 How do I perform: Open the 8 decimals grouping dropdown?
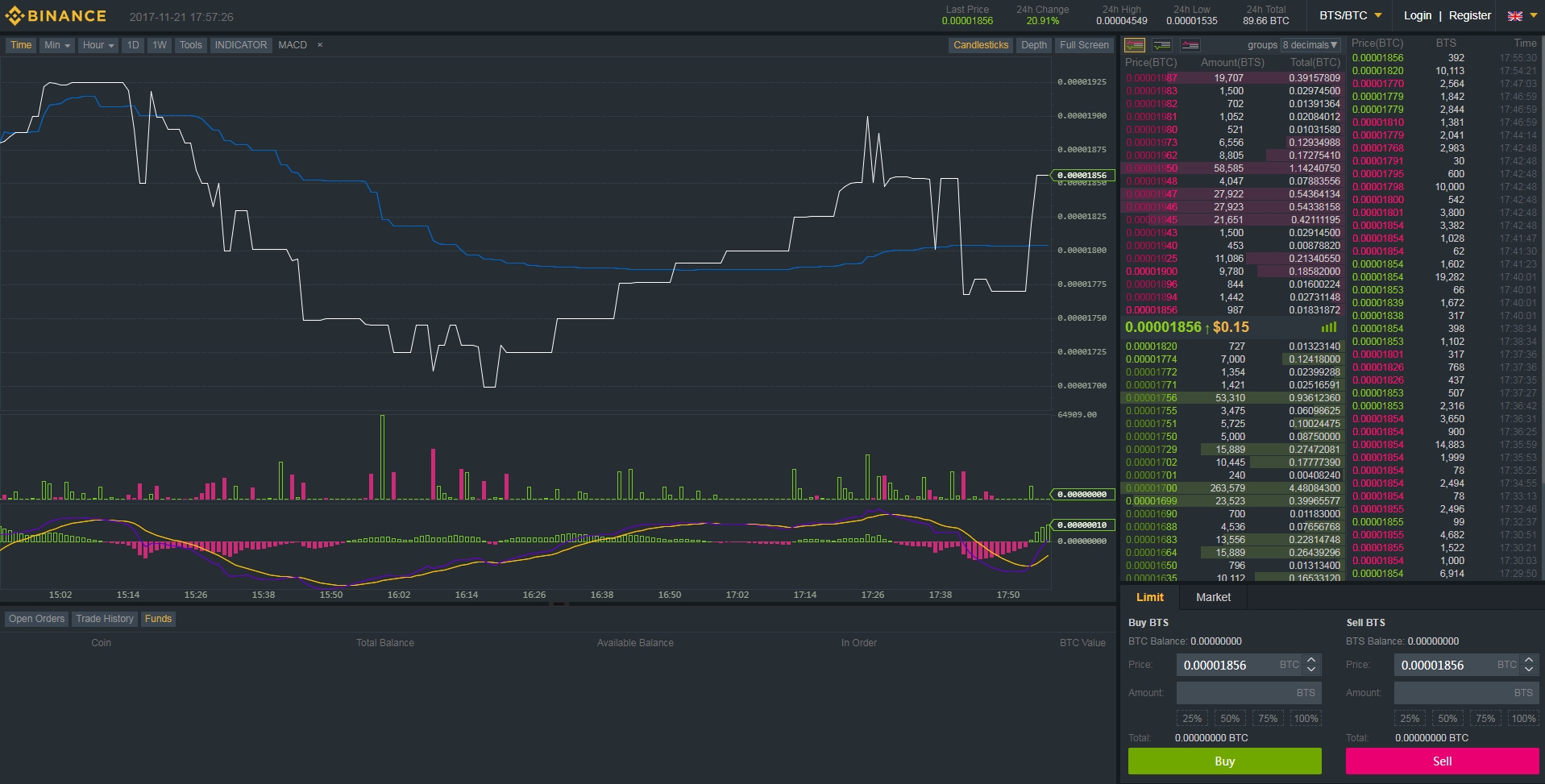tap(1310, 45)
